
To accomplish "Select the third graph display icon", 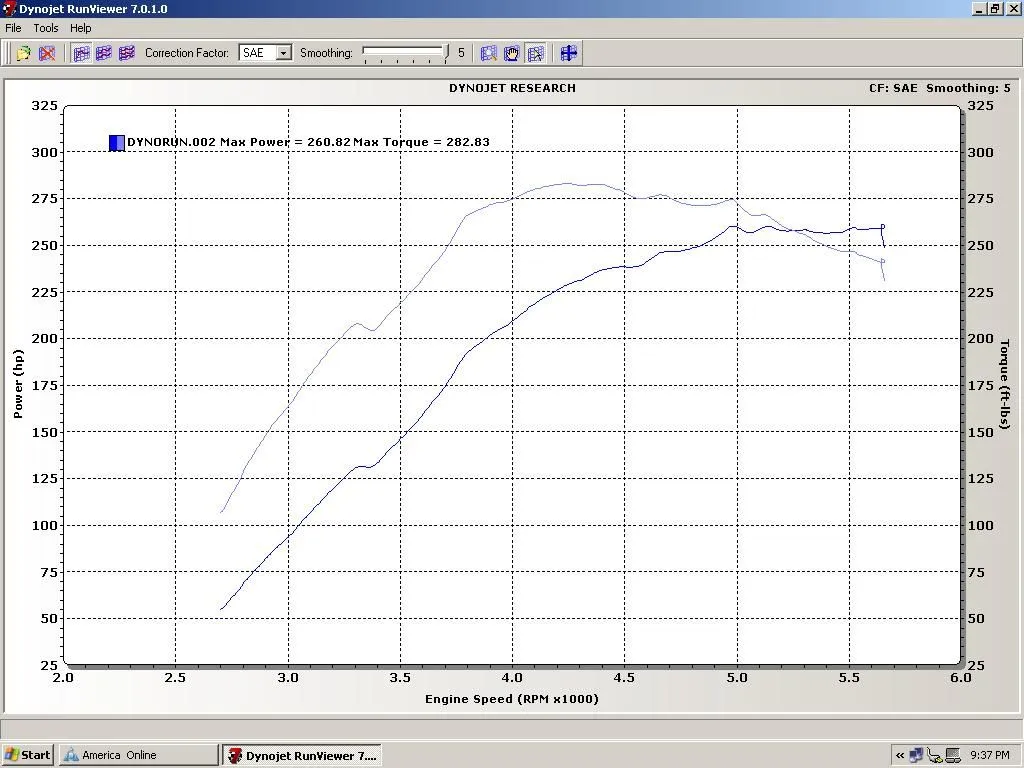I will [125, 53].
